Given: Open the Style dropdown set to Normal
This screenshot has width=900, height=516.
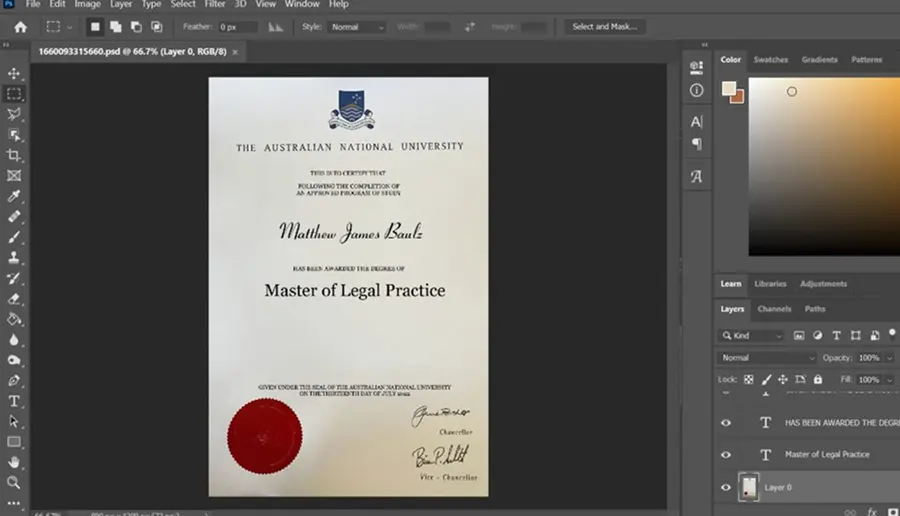Looking at the screenshot, I should click(x=356, y=27).
